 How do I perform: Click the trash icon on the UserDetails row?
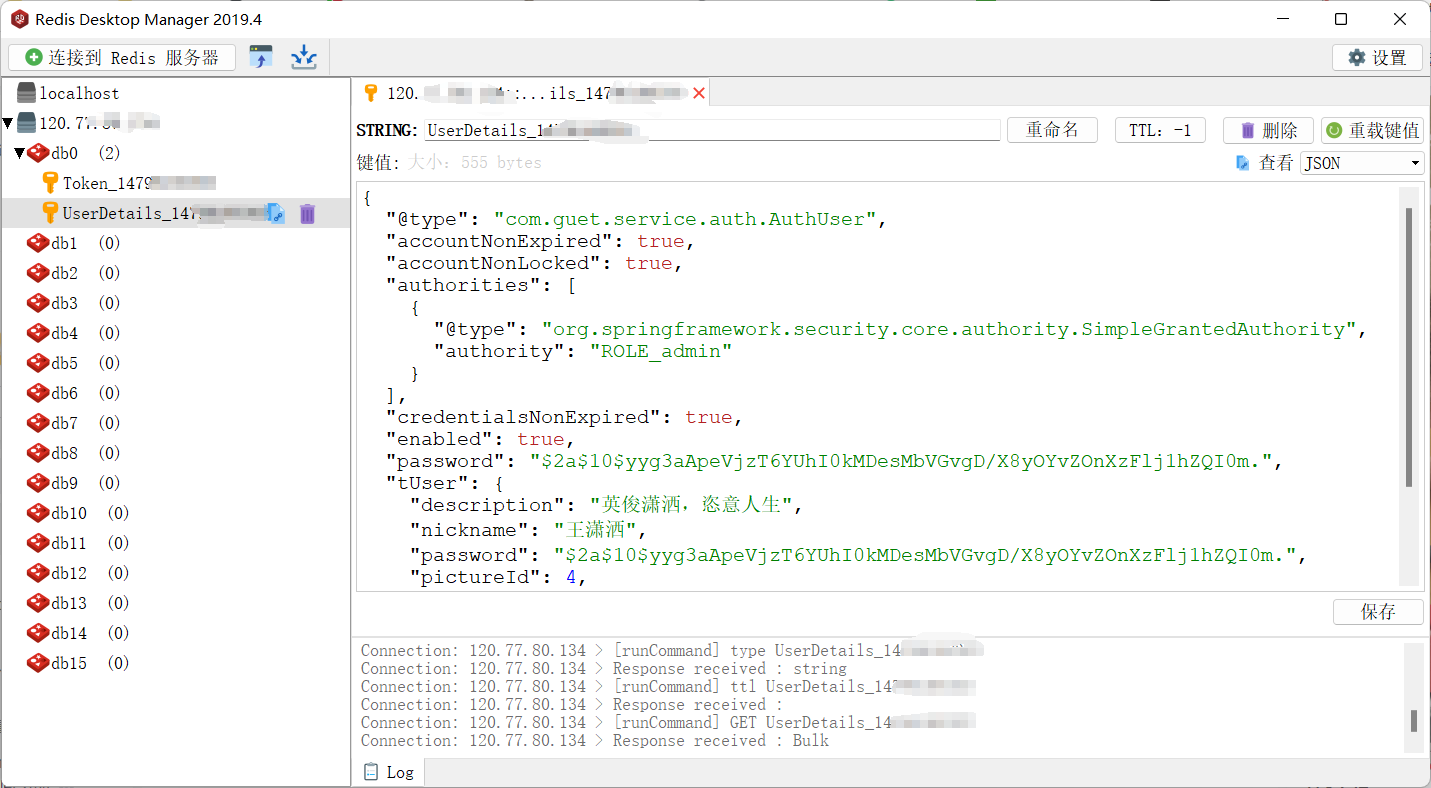point(307,213)
